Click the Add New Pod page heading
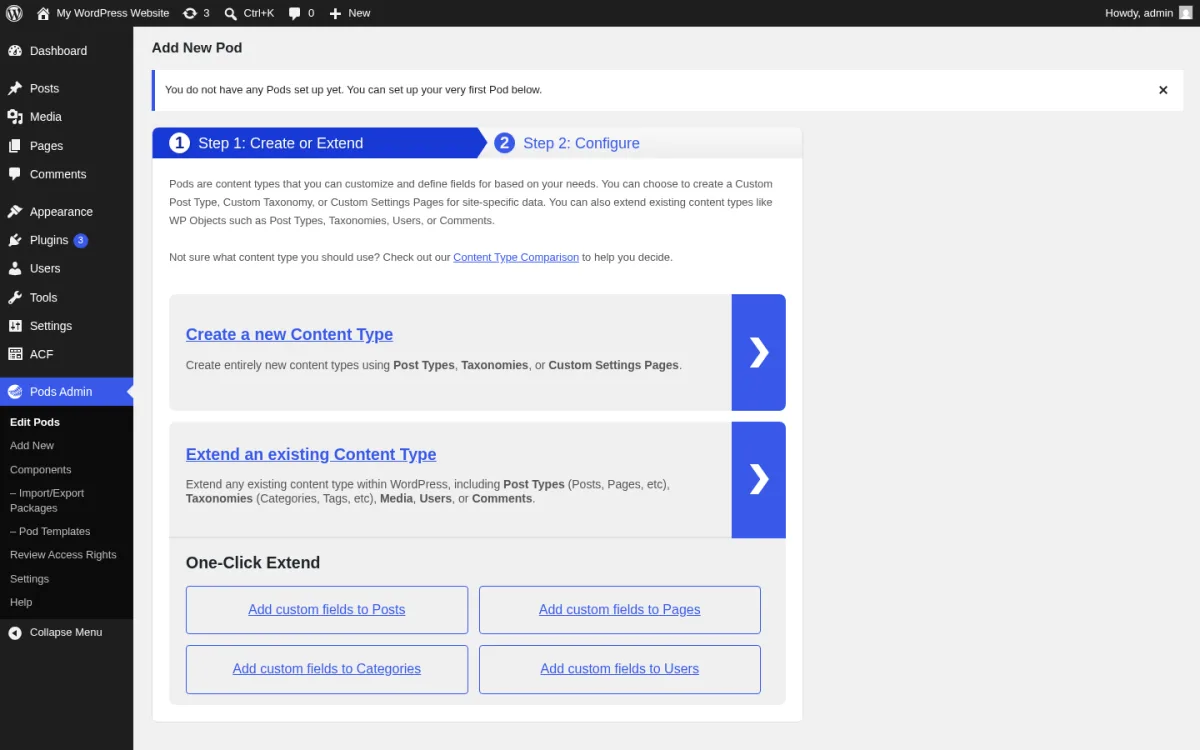This screenshot has height=750, width=1200. pos(197,48)
